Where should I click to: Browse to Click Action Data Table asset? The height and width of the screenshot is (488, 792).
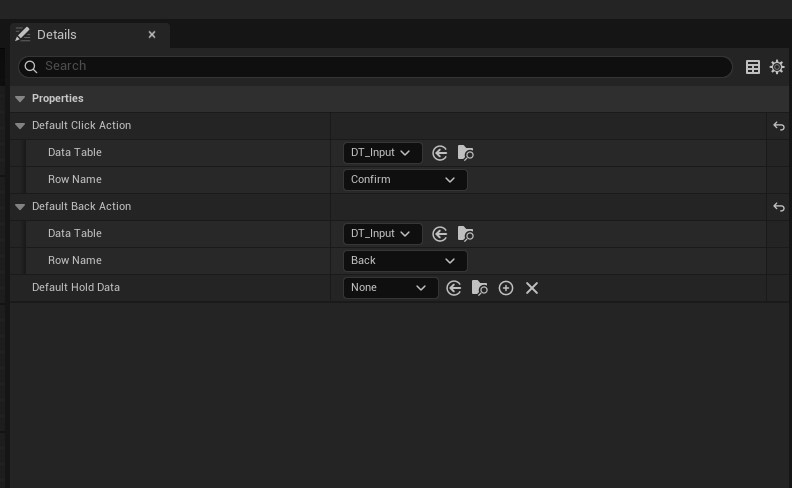point(465,153)
